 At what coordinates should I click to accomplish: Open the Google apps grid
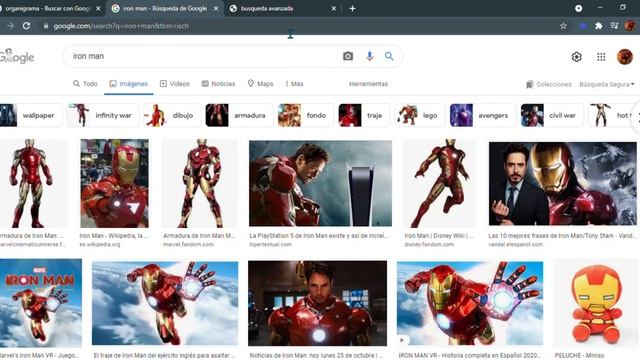click(x=601, y=57)
